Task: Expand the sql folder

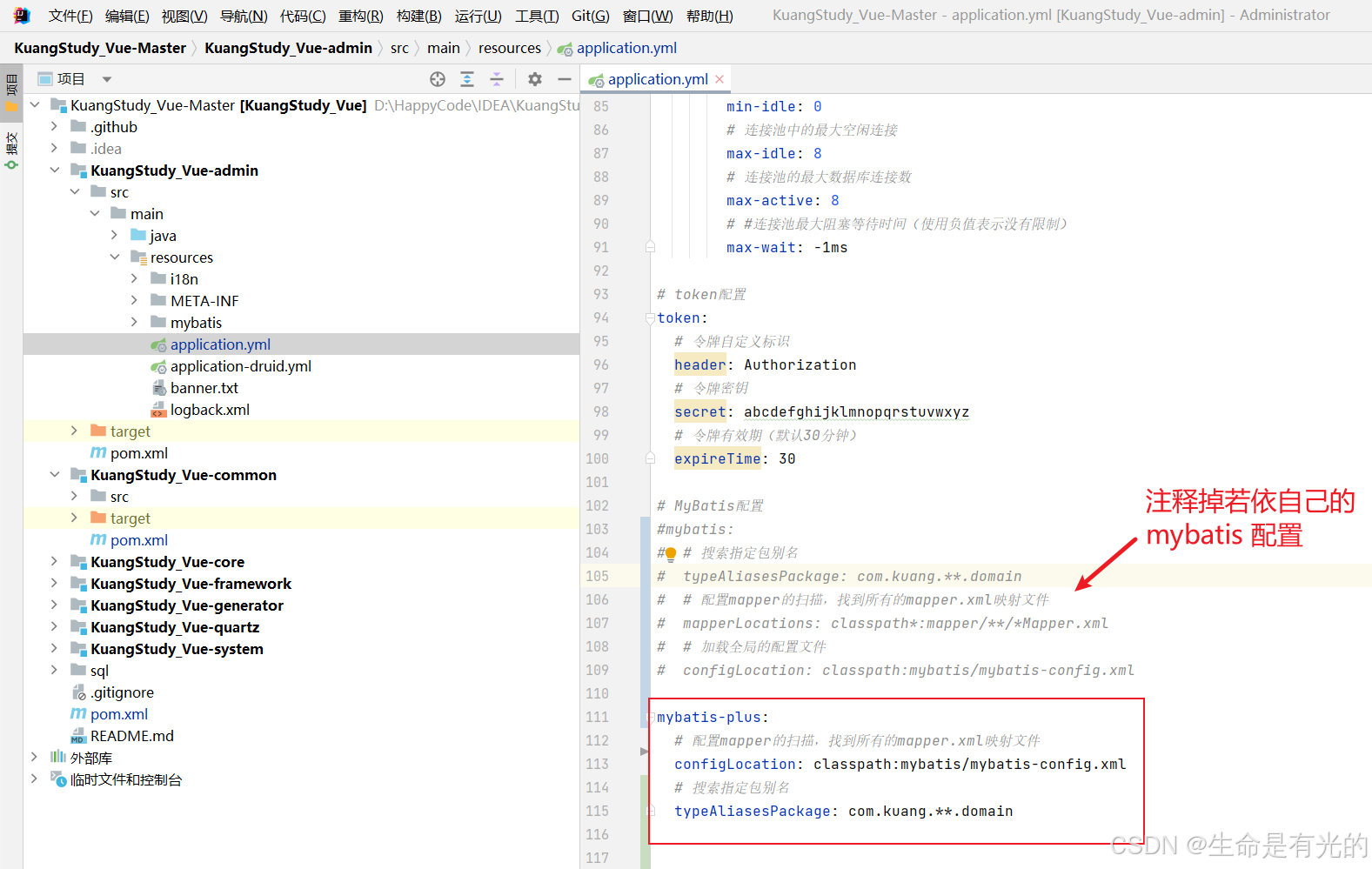Action: (x=54, y=671)
